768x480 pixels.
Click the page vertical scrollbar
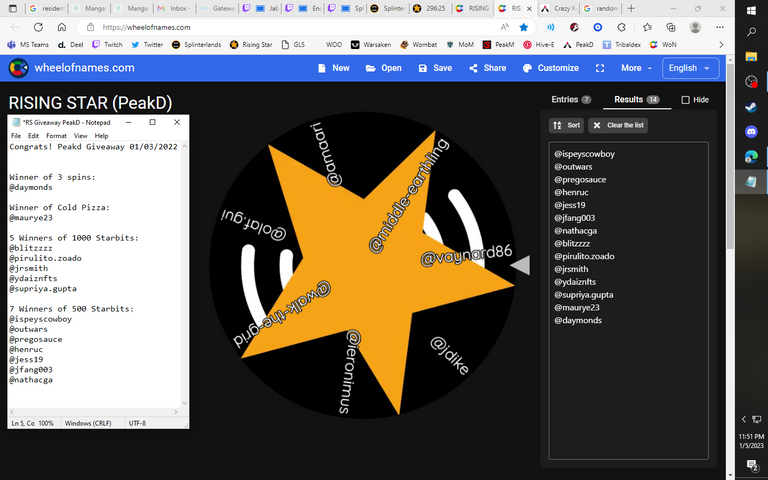[x=730, y=157]
